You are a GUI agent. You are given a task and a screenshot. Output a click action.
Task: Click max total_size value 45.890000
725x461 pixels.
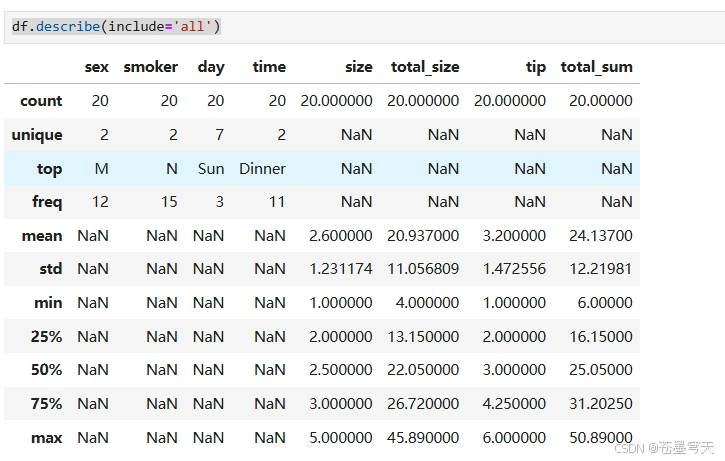pos(423,438)
